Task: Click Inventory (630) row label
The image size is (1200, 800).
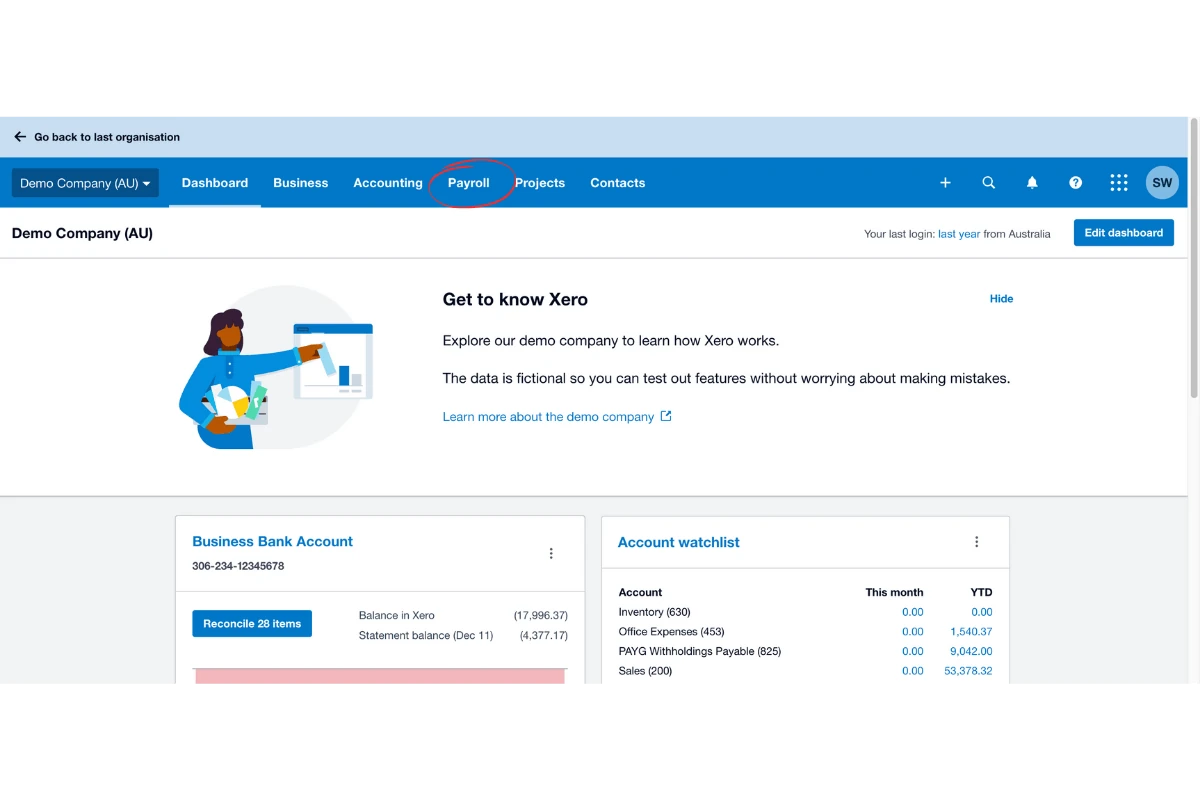Action: [x=654, y=612]
